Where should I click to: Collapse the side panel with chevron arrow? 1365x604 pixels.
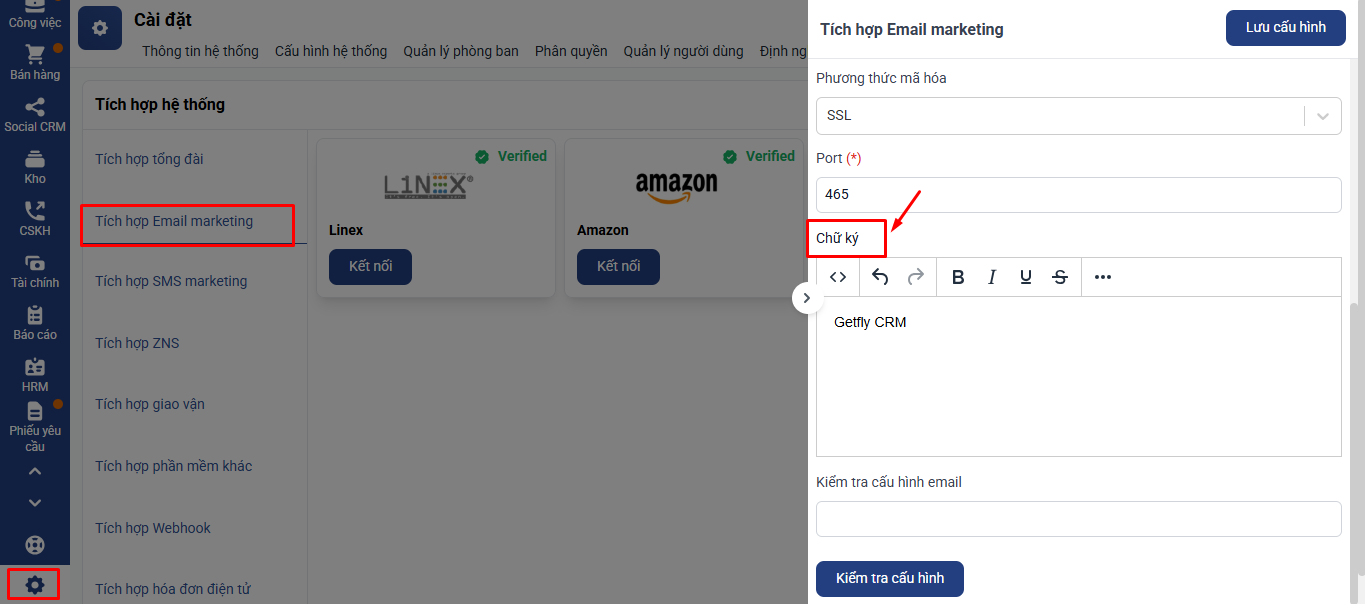click(807, 298)
